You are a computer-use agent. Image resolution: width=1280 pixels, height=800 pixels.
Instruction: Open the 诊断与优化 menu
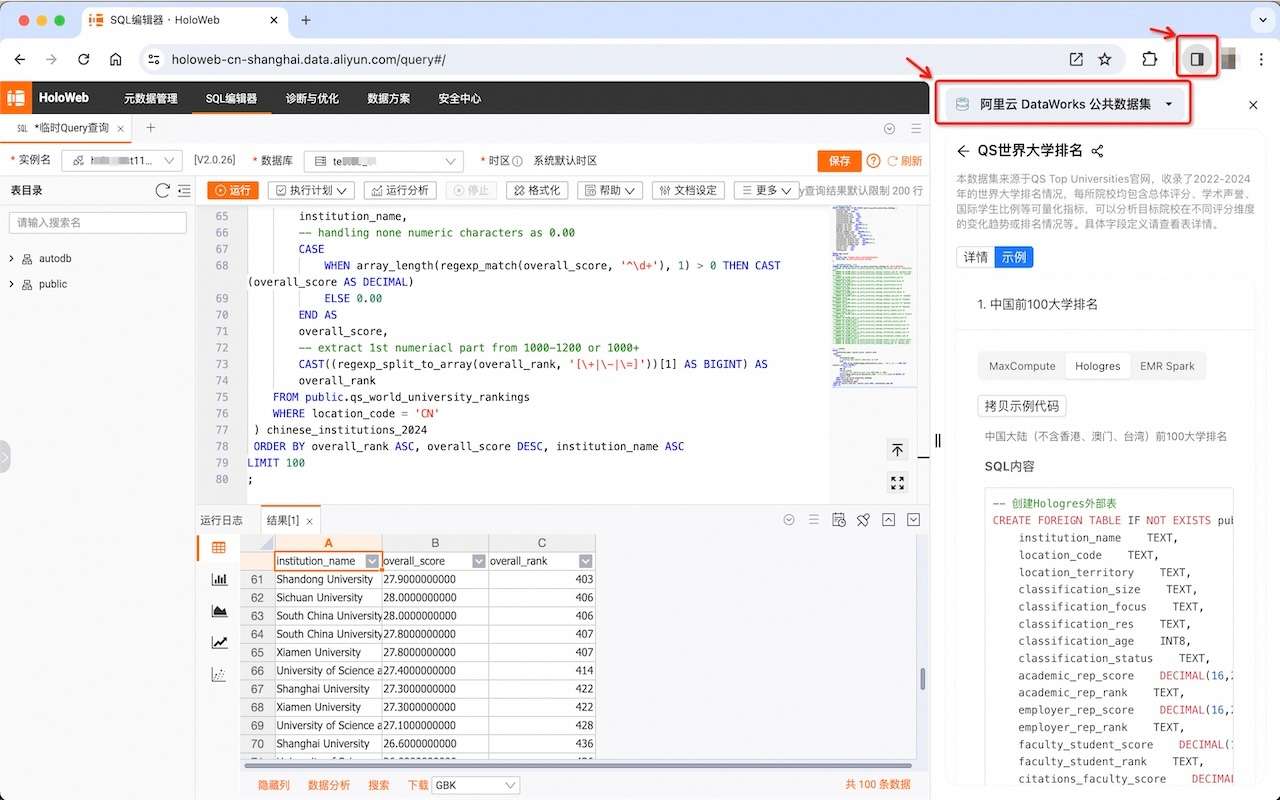pyautogui.click(x=312, y=99)
